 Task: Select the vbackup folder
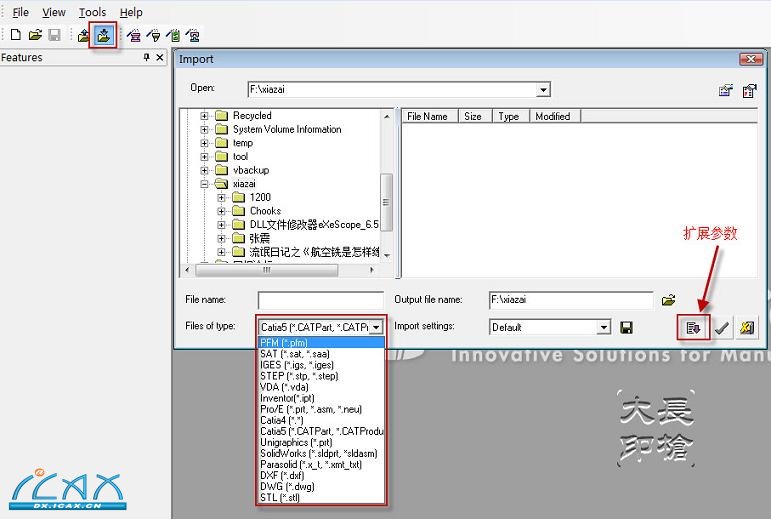tap(251, 170)
